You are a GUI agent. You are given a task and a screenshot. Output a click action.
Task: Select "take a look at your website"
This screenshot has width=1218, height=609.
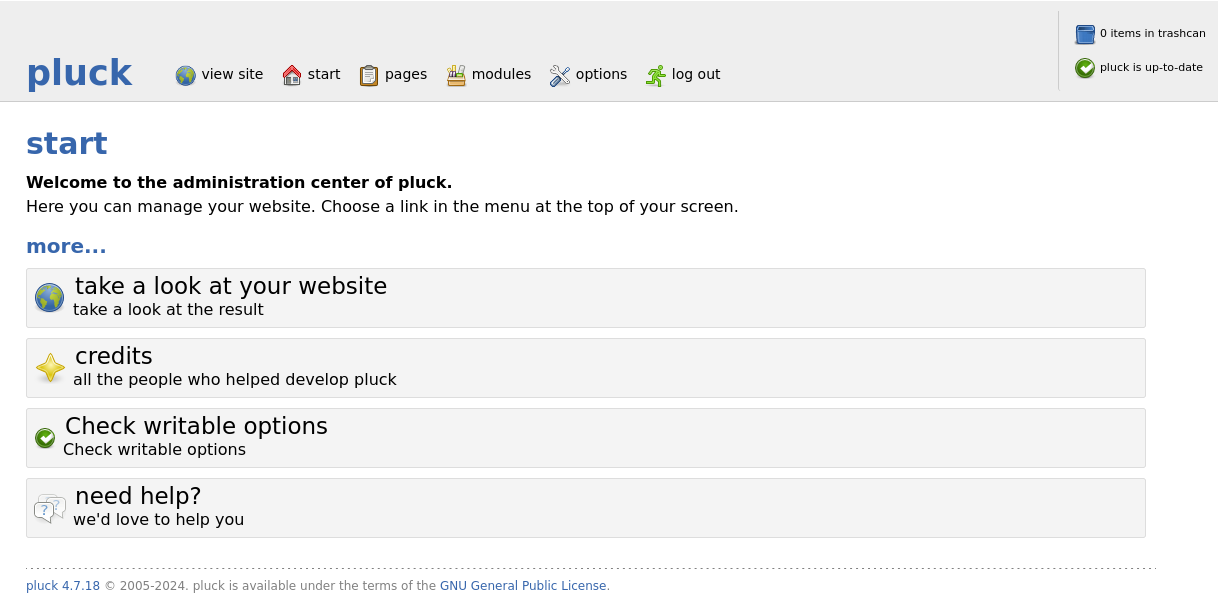click(231, 286)
